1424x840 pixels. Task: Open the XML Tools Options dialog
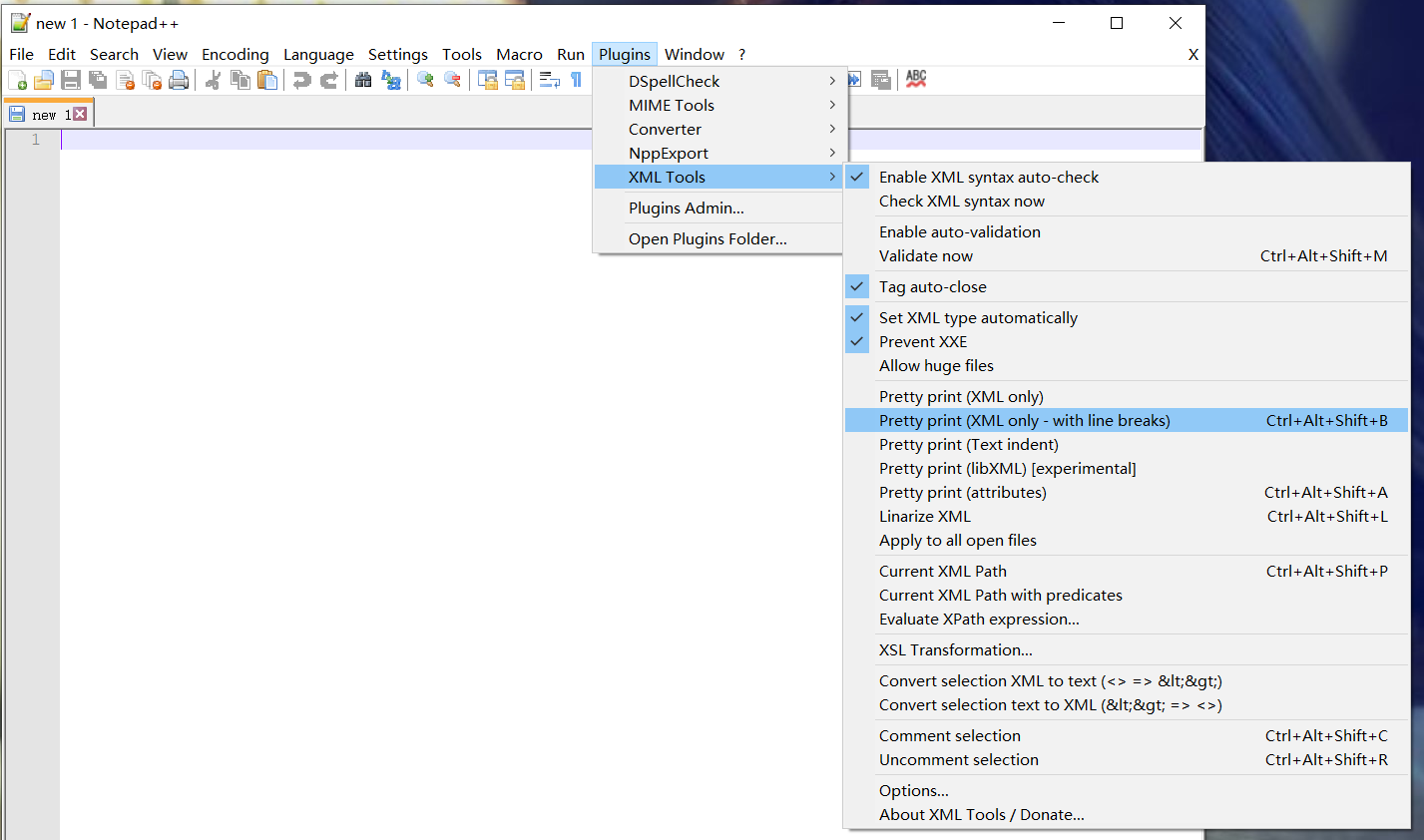tap(913, 790)
